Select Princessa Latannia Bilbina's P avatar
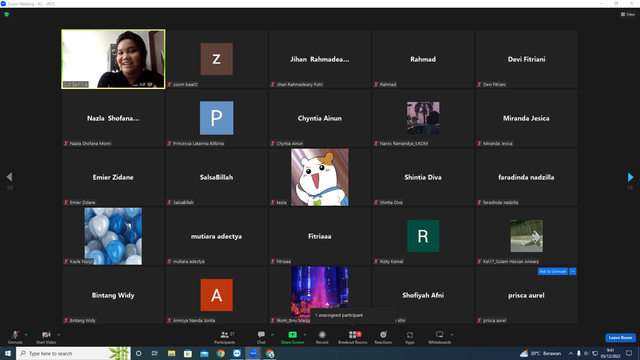The width and height of the screenshot is (640, 360). (x=216, y=118)
